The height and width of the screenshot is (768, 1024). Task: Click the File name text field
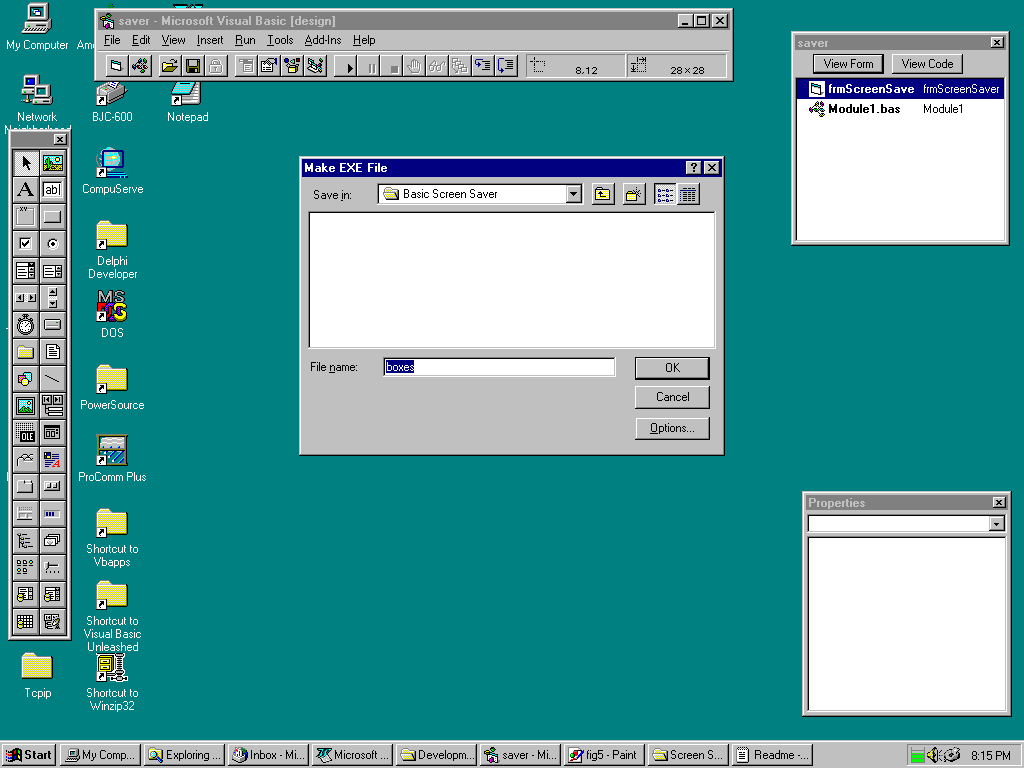(500, 367)
